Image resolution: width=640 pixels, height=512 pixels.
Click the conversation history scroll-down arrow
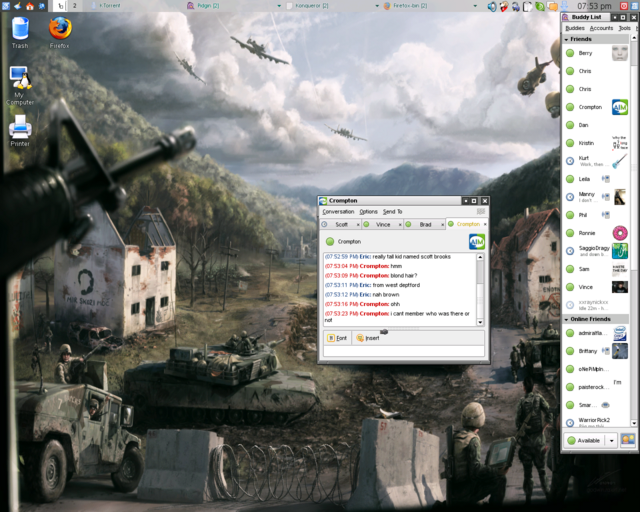click(480, 322)
